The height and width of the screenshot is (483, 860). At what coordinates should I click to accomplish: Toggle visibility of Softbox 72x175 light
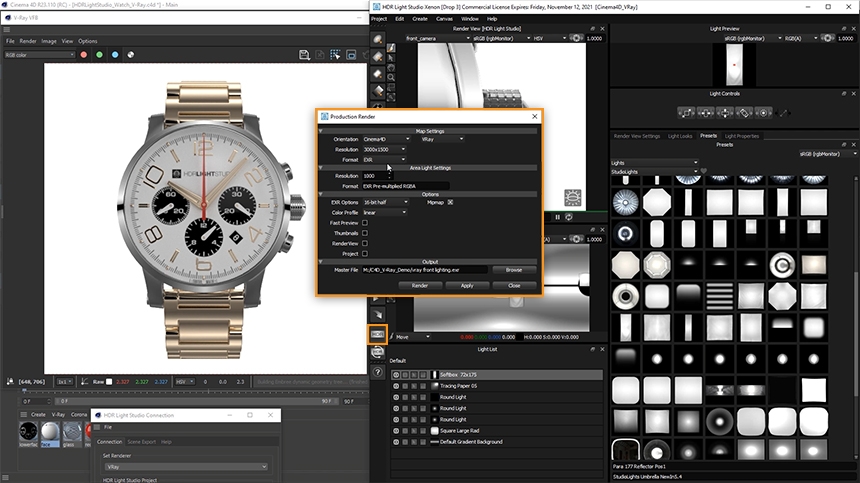click(x=396, y=375)
